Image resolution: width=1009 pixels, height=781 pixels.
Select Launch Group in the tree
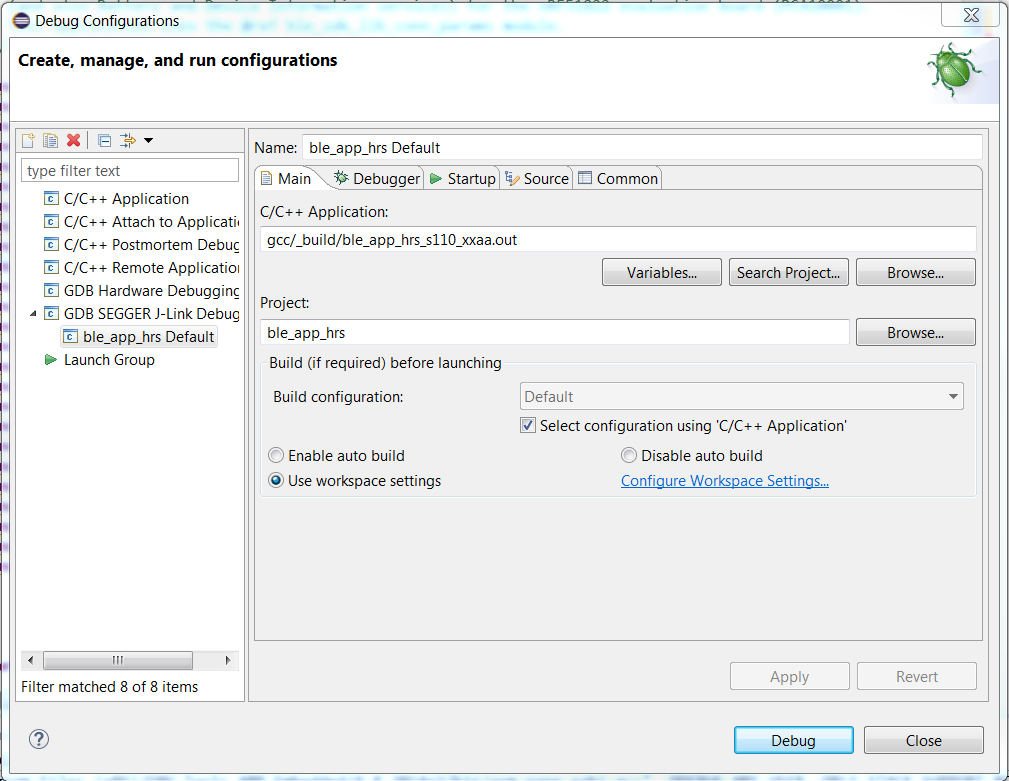click(x=109, y=360)
